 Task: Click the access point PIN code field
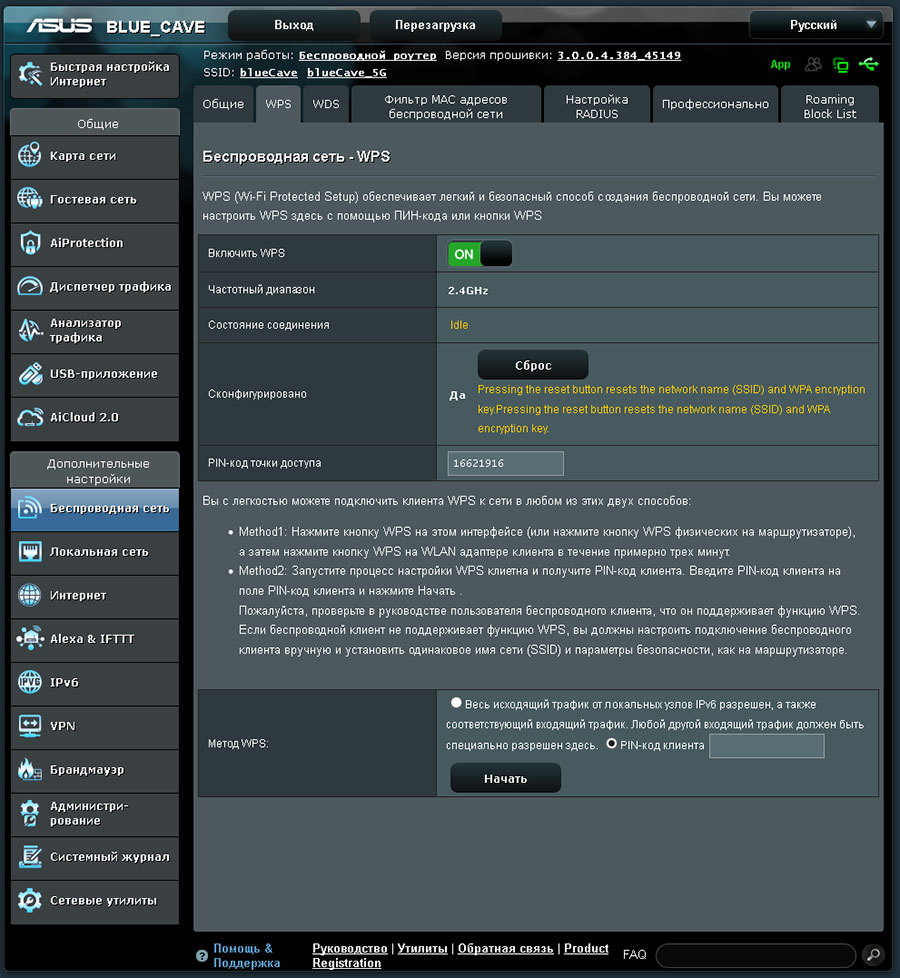[x=505, y=463]
